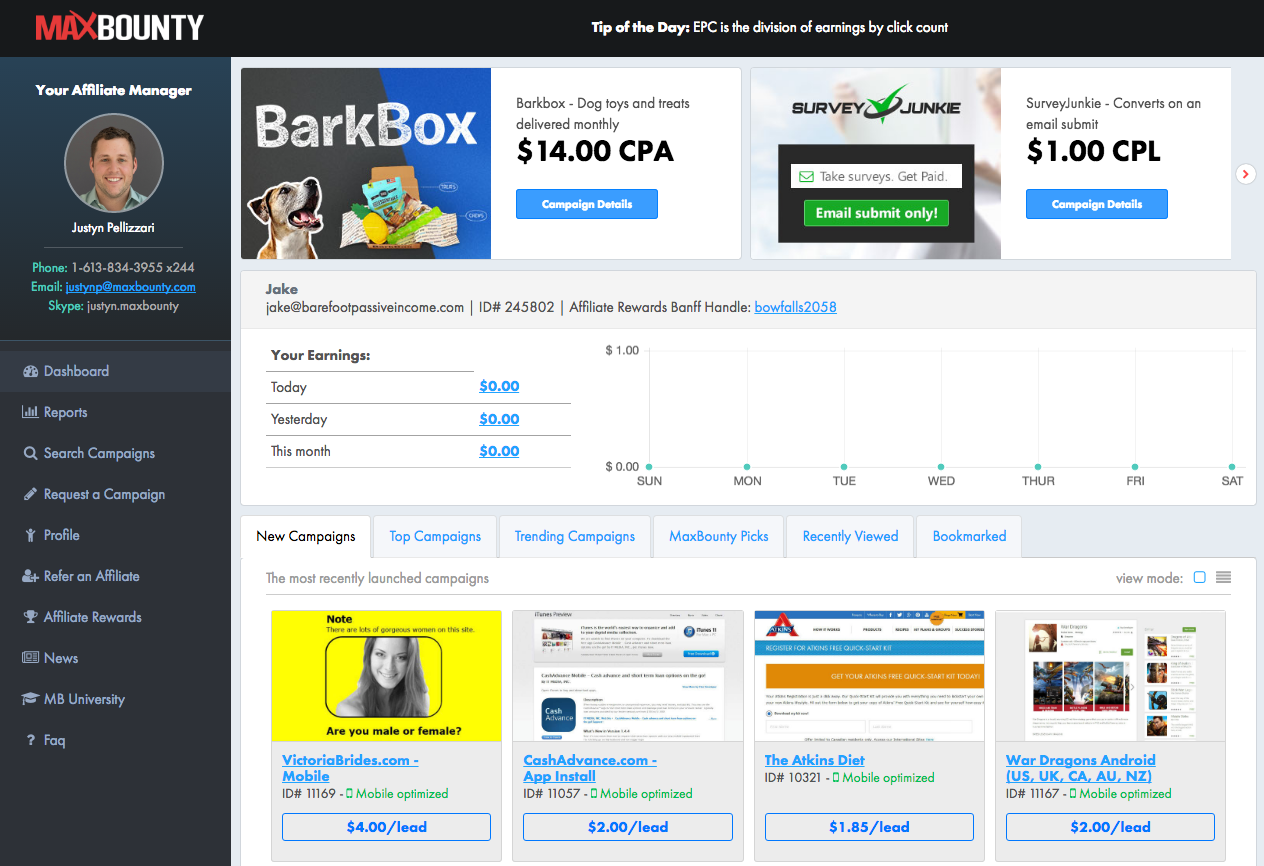Screen dimensions: 1264x866
Task: Advance featured campaigns with the red arrow
Action: [x=1245, y=174]
